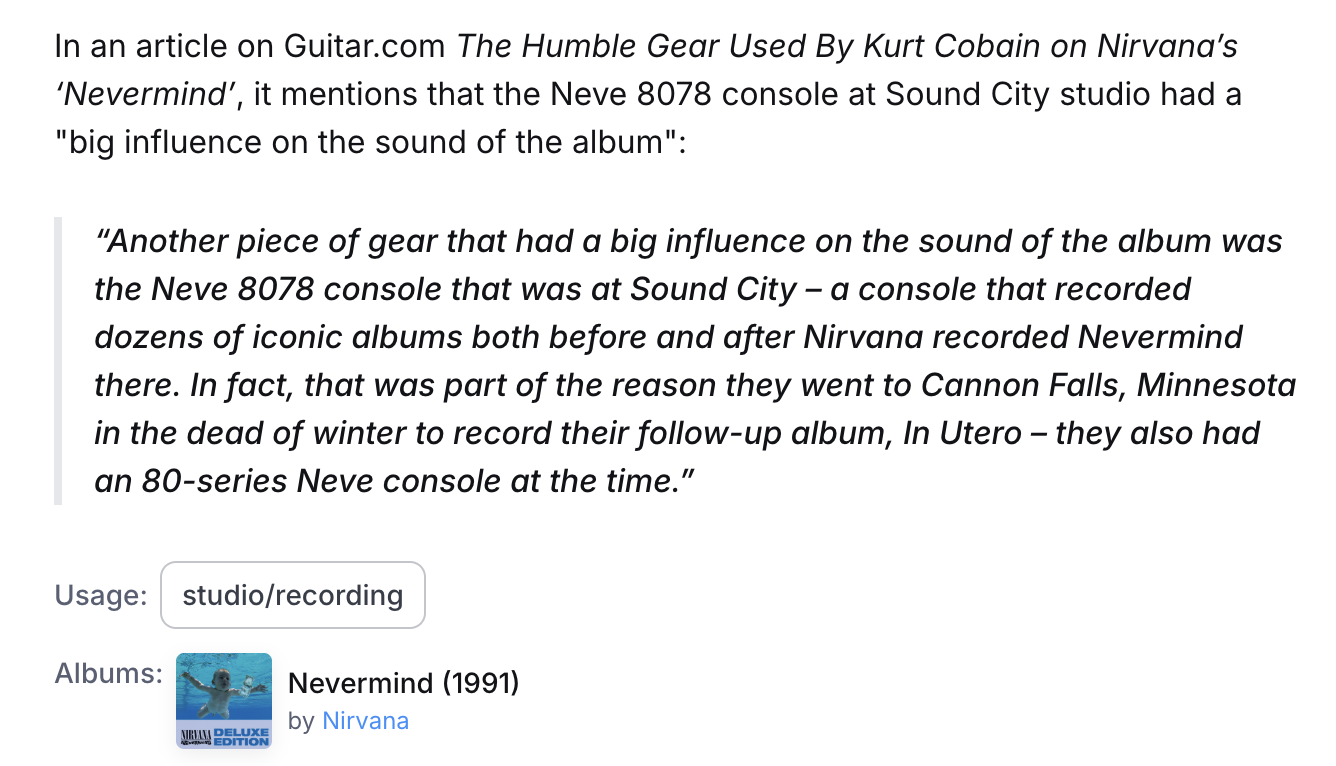Click the "by" text before Nirvana
This screenshot has width=1336, height=766.
coord(300,721)
